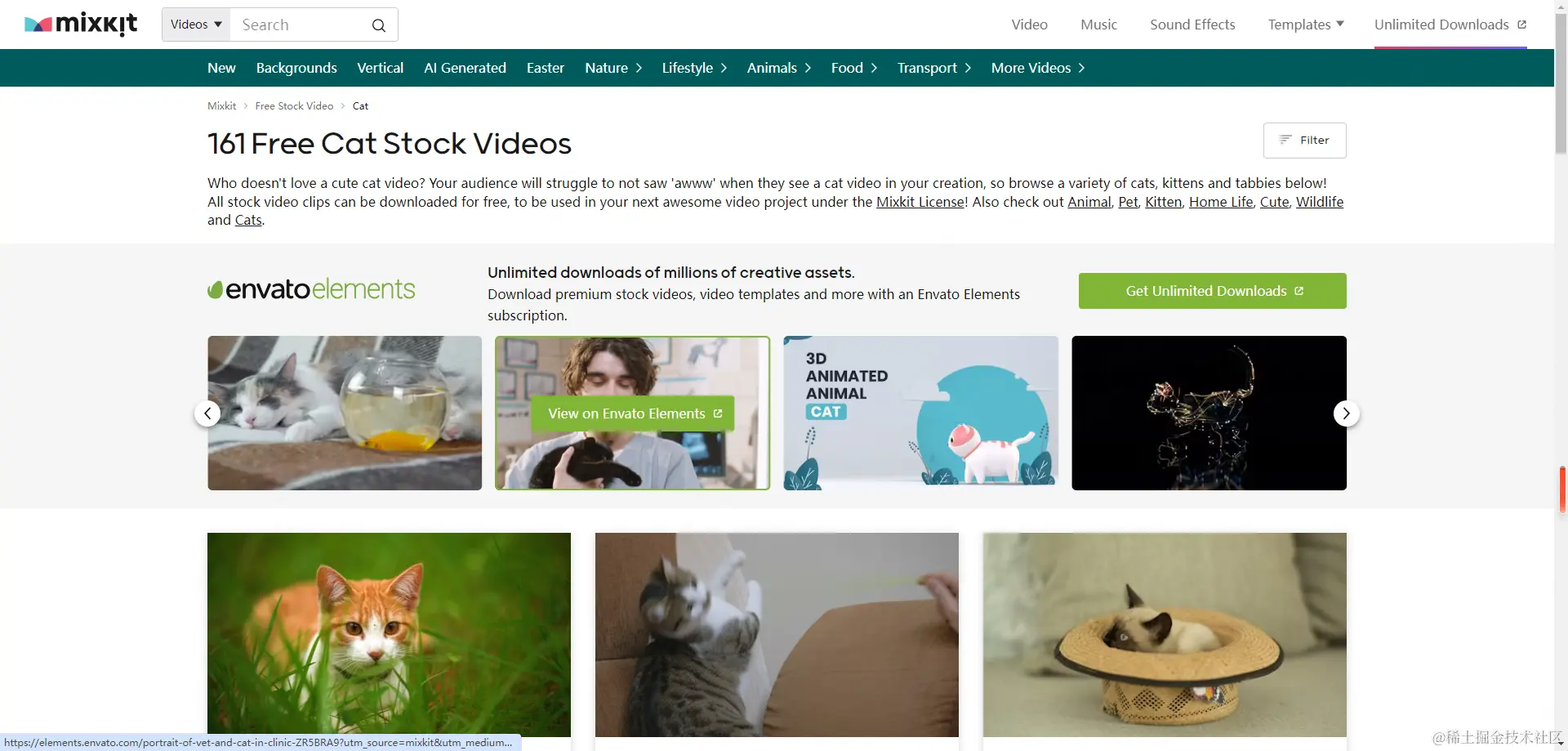Click the Envato Elements logo
Screen dimensions: 1568x751
(x=311, y=289)
